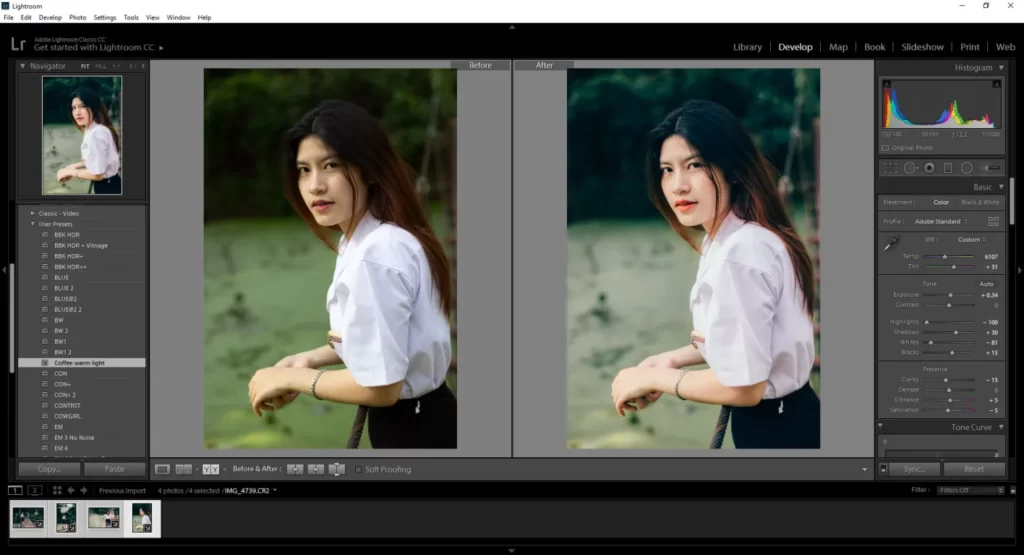Switch to Loupe view in toolbar

pos(162,469)
